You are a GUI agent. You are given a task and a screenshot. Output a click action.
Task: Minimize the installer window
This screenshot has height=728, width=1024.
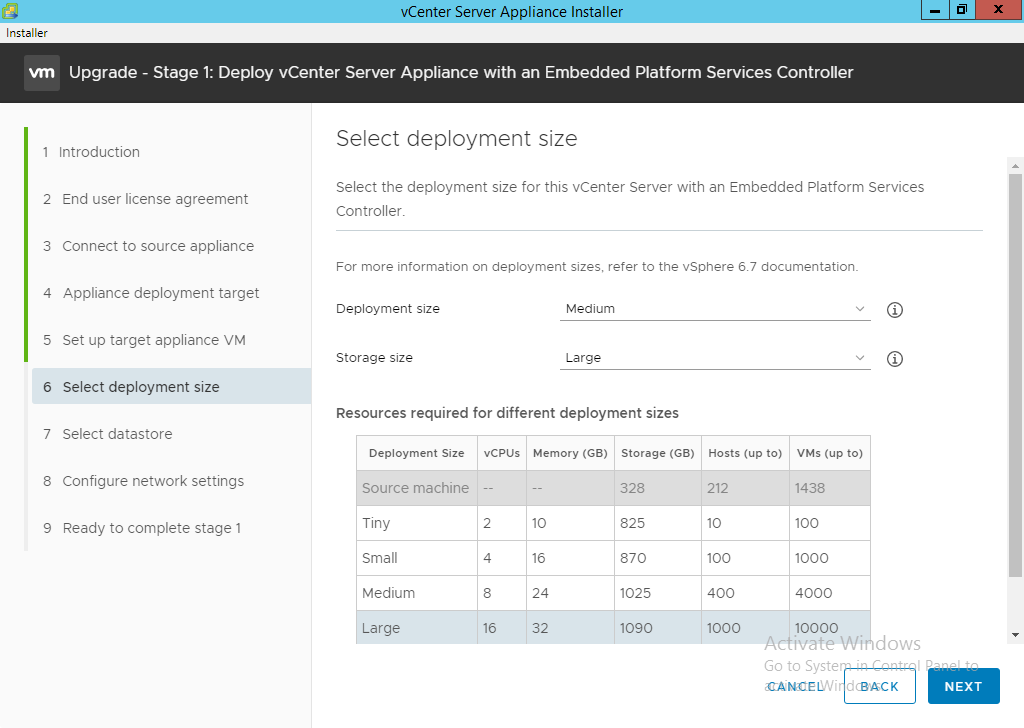[935, 10]
